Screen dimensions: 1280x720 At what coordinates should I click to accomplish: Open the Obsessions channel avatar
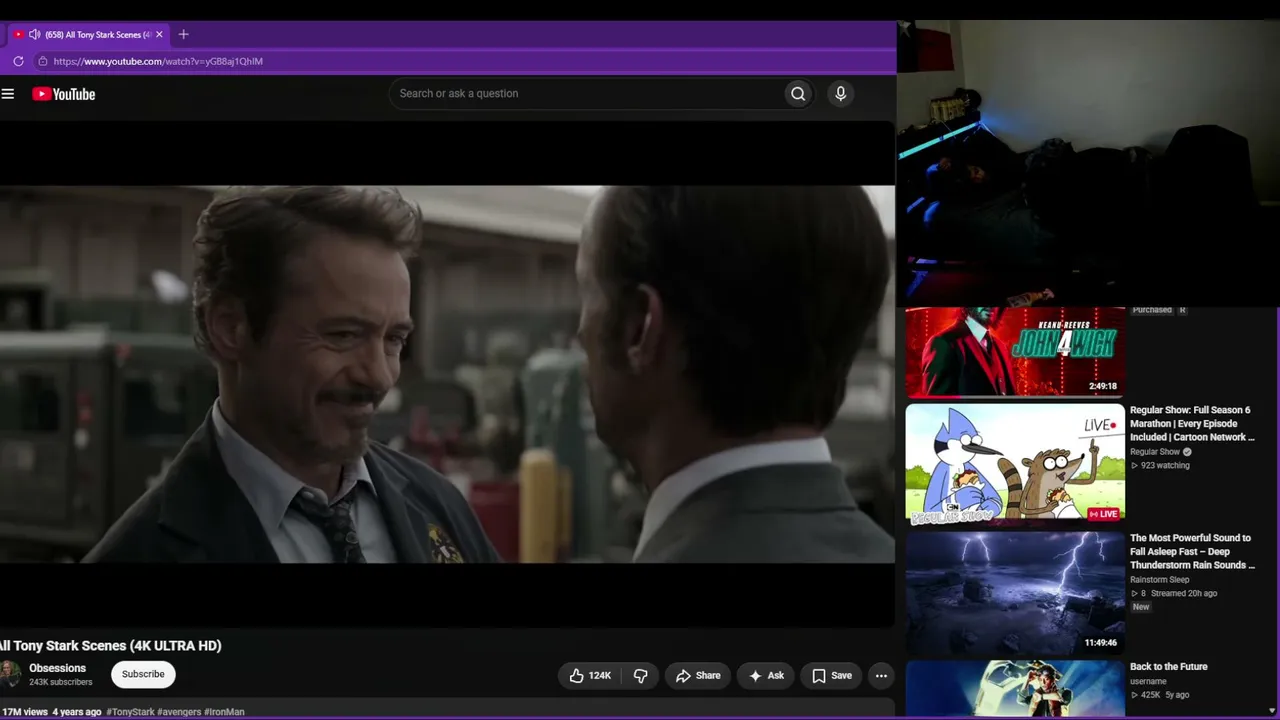pos(9,674)
